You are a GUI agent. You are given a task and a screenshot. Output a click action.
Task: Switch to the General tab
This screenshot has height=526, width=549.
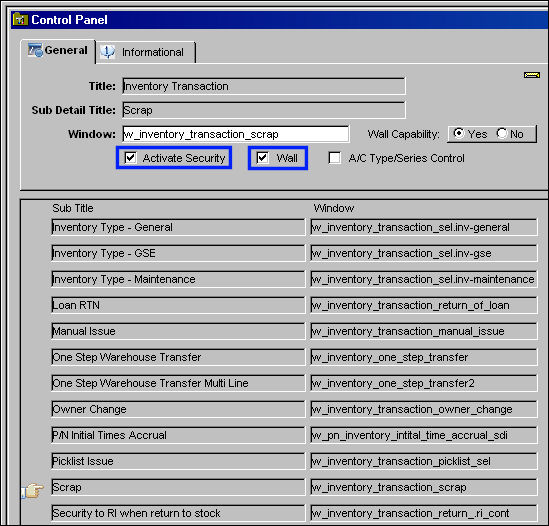point(58,50)
